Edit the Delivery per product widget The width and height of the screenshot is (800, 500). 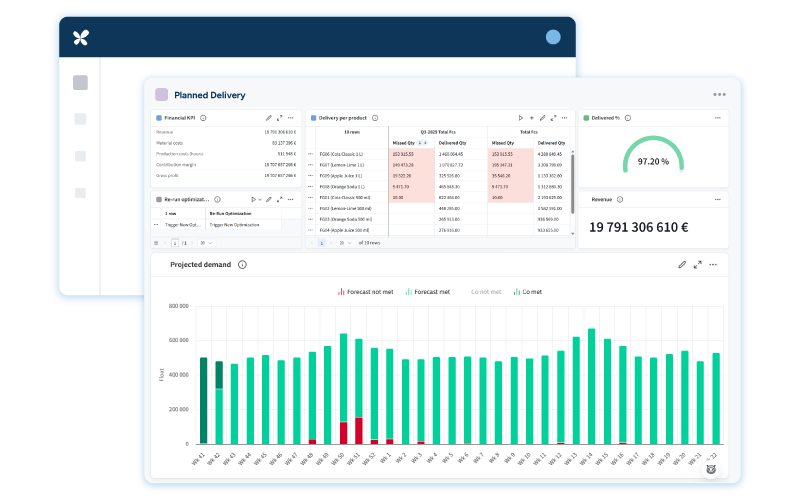coord(542,118)
